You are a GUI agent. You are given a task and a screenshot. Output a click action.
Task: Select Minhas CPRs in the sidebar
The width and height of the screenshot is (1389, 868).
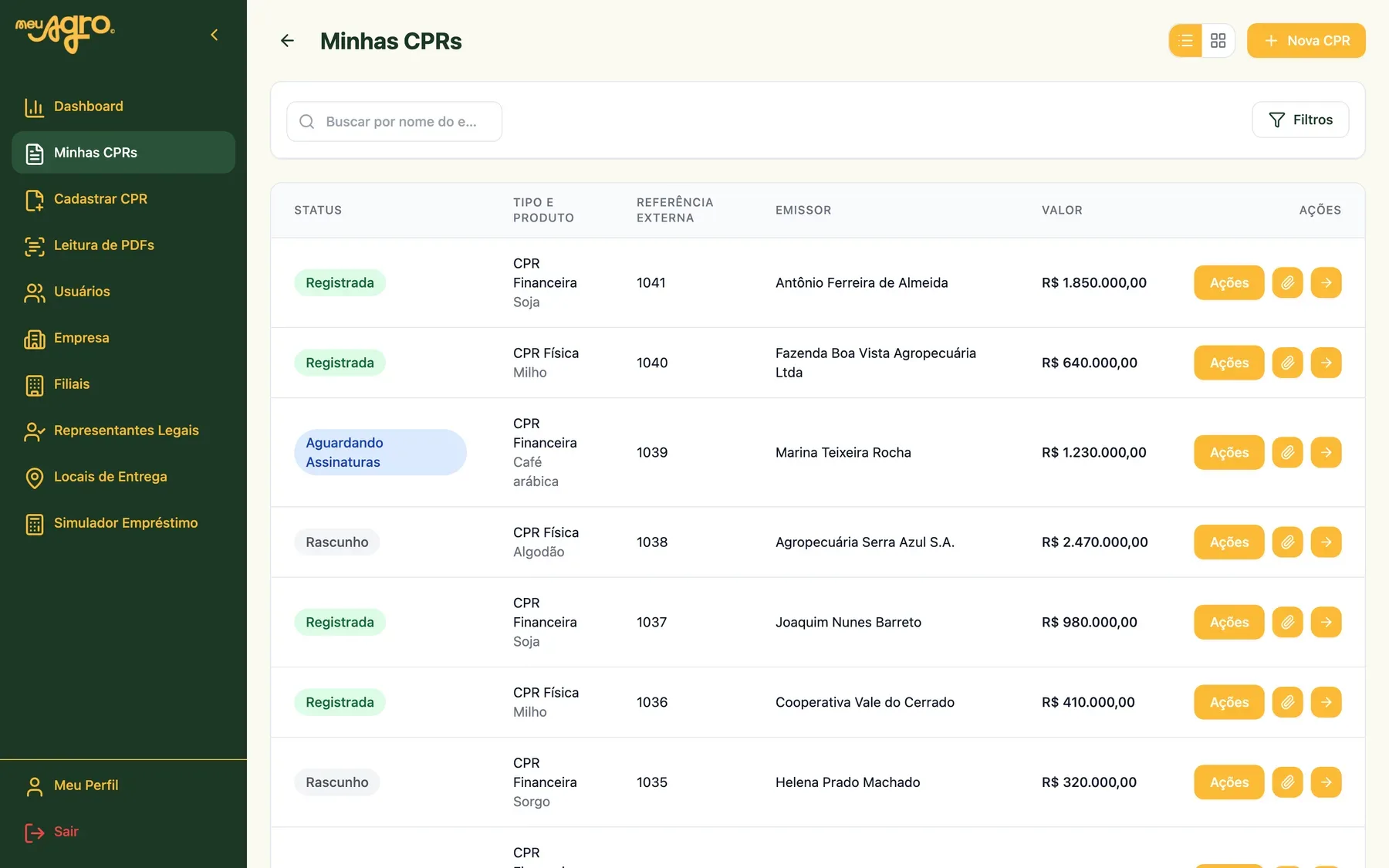(123, 153)
